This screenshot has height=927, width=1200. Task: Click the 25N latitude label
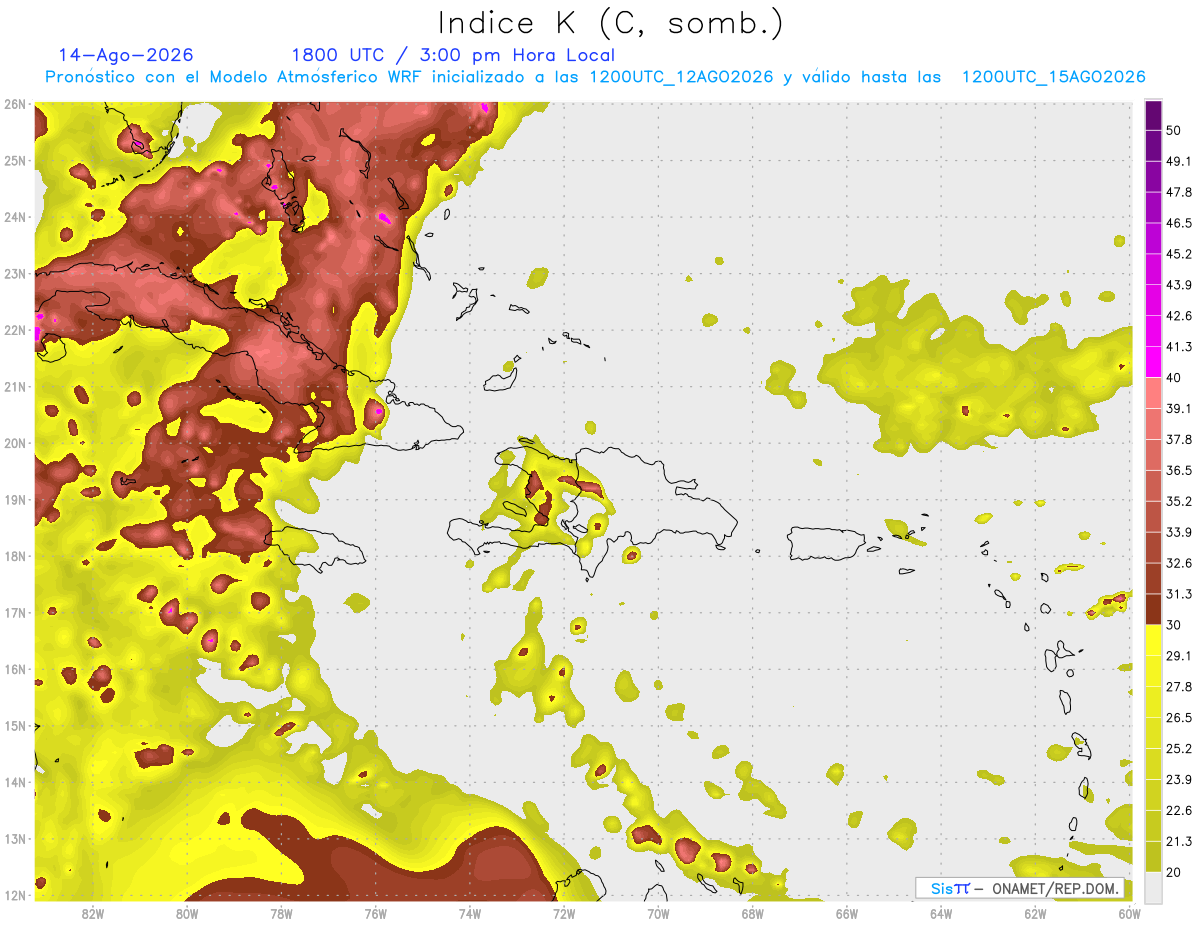pyautogui.click(x=14, y=160)
